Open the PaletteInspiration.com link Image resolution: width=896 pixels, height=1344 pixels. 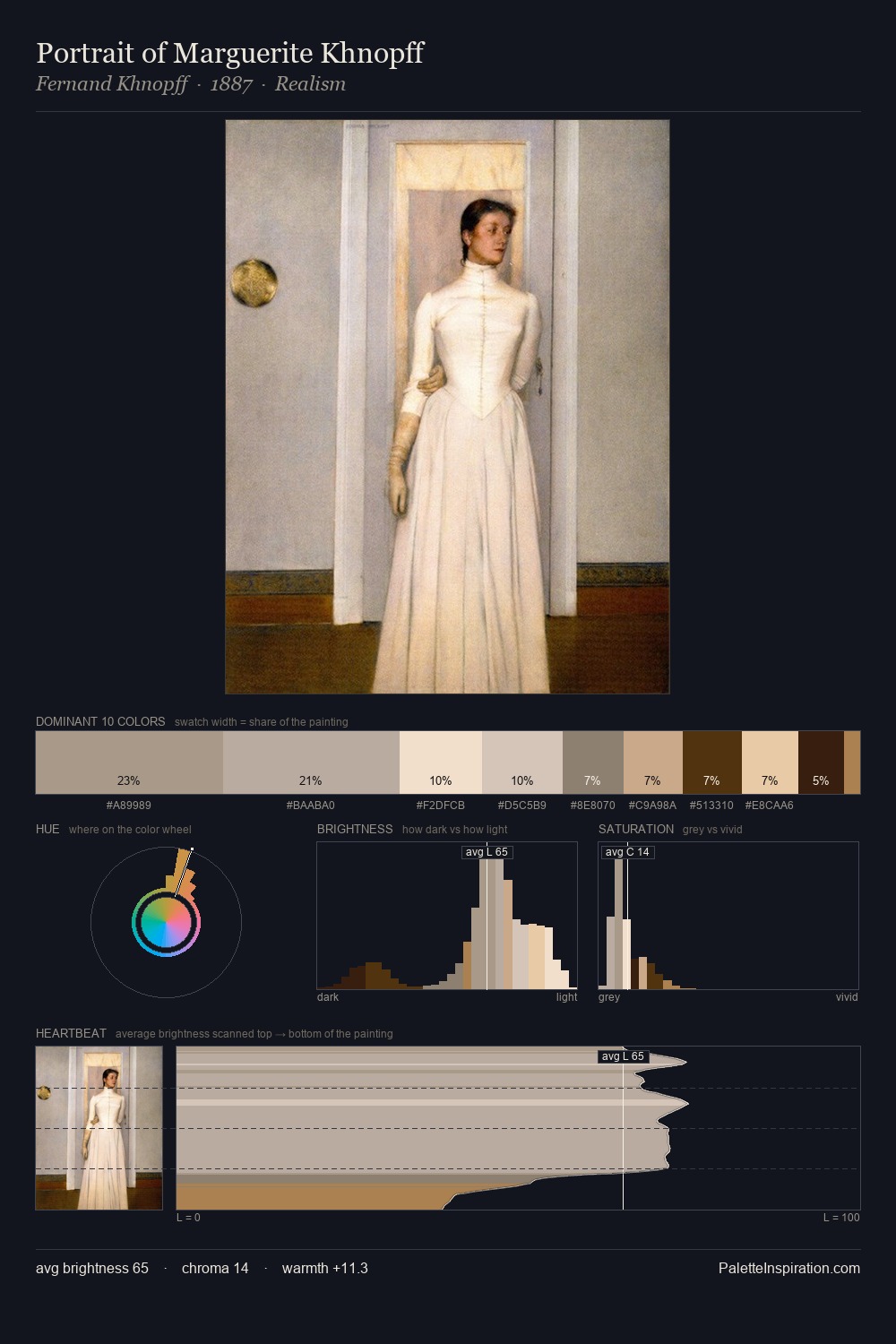tap(789, 1268)
